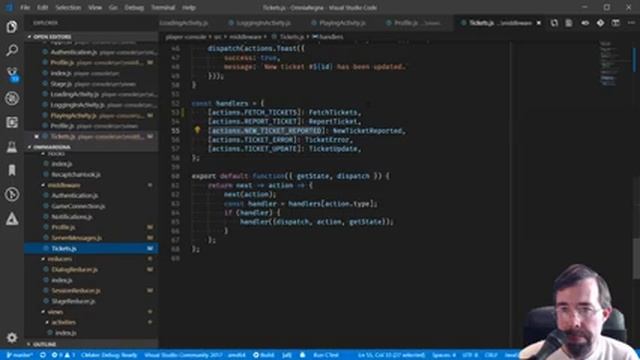Open the Go menu
Viewport: 640px width, 360px height.
tap(113, 7)
